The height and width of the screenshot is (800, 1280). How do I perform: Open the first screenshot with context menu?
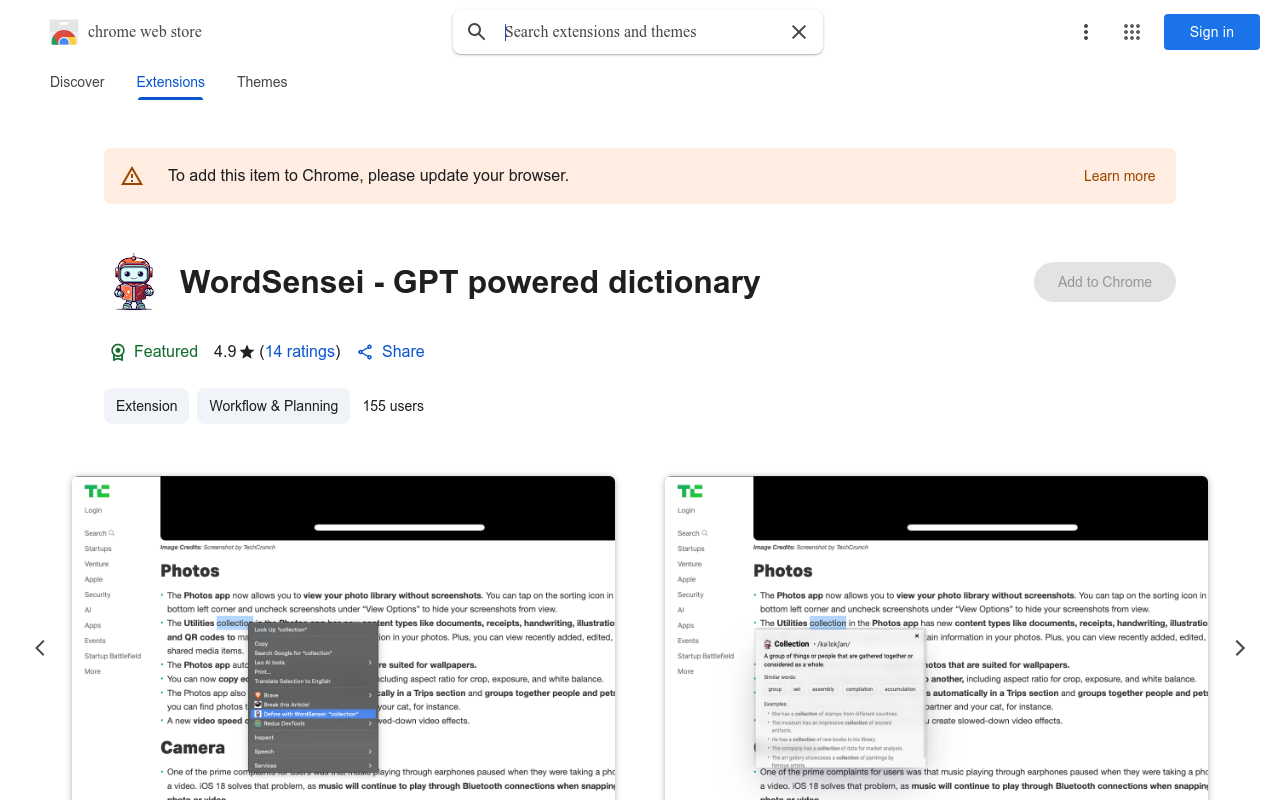point(343,638)
